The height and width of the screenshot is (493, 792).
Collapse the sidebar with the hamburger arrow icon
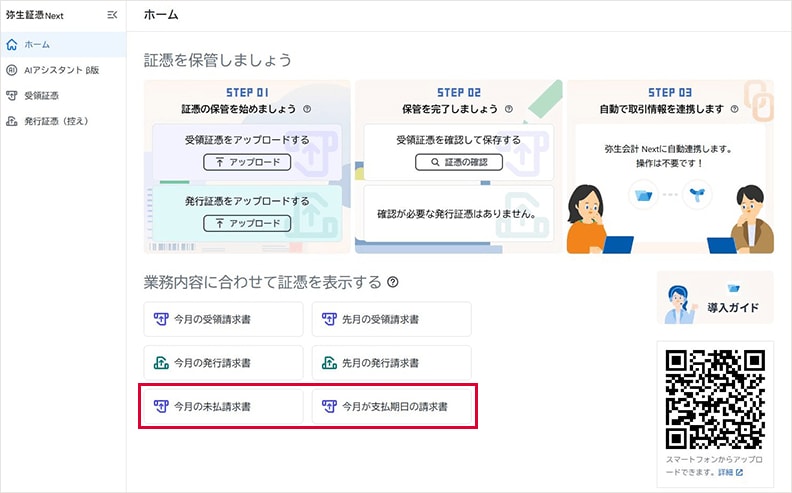click(x=112, y=15)
